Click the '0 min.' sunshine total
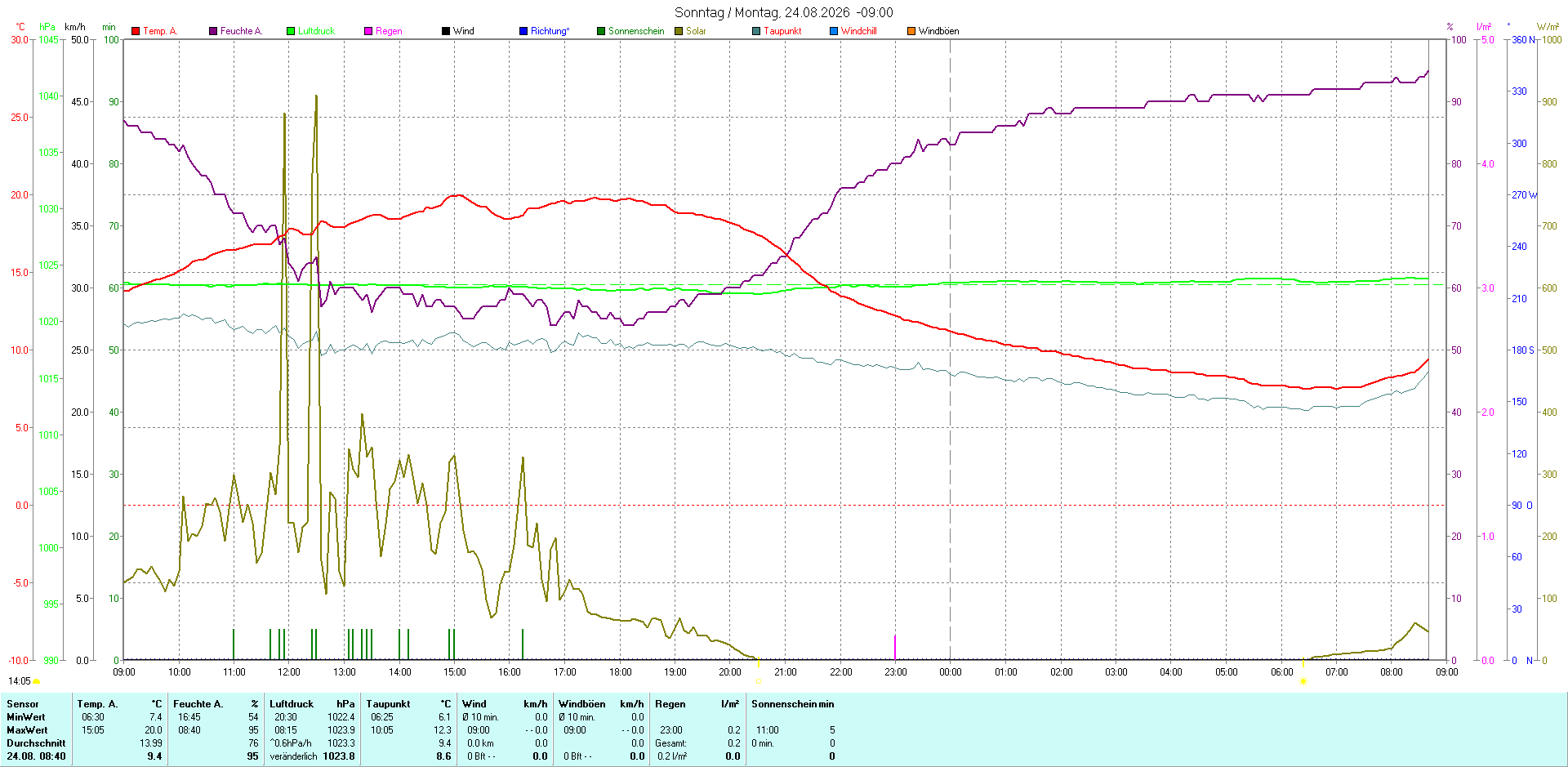1568x767 pixels. point(763,743)
